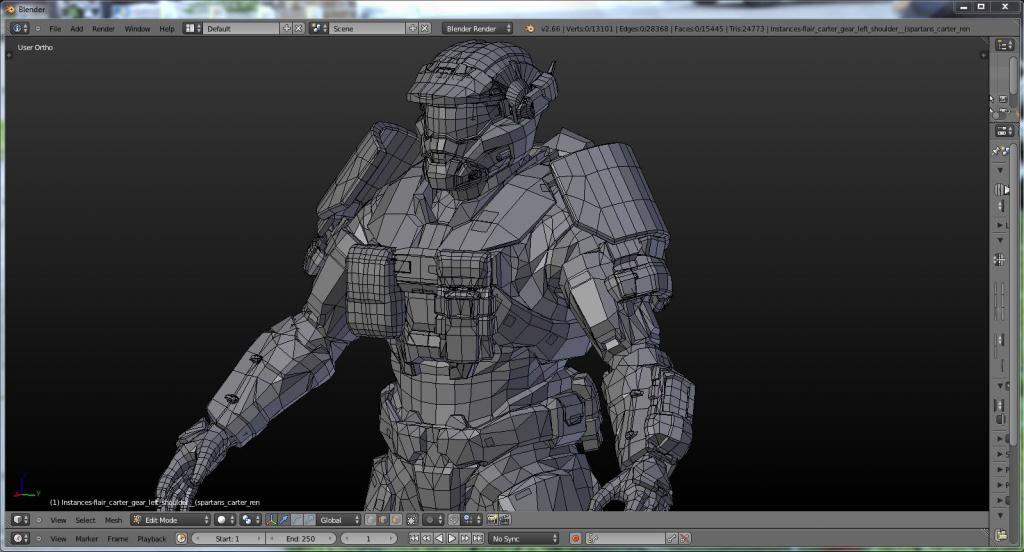Select the scale manipulator icon
The image size is (1024, 552).
(309, 520)
